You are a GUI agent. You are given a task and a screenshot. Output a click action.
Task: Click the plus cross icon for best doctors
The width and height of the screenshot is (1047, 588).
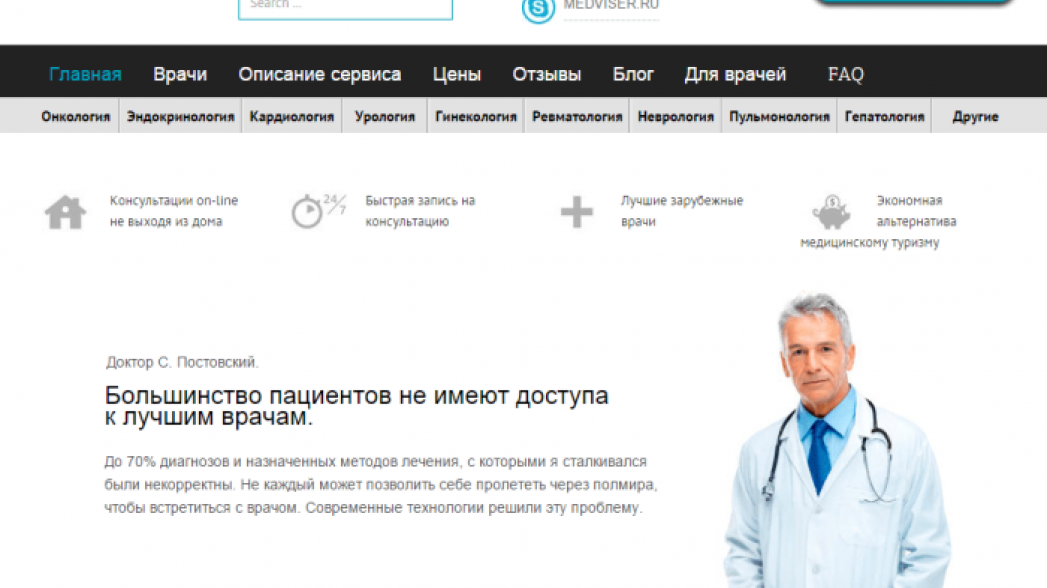[576, 212]
